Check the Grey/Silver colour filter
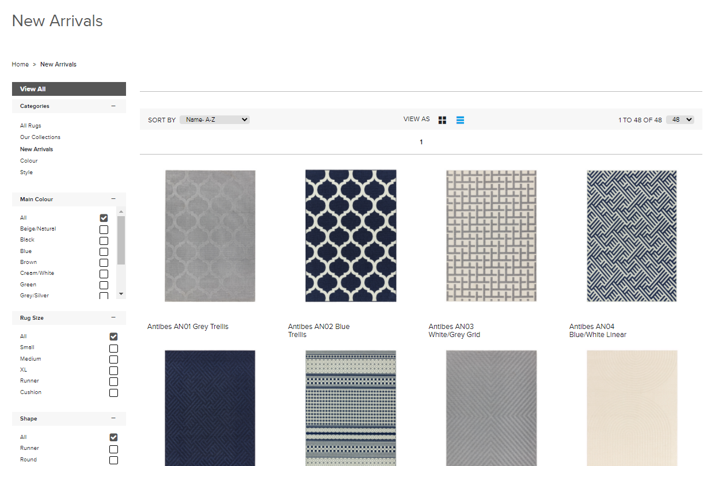This screenshot has width=719, height=501. pos(104,296)
